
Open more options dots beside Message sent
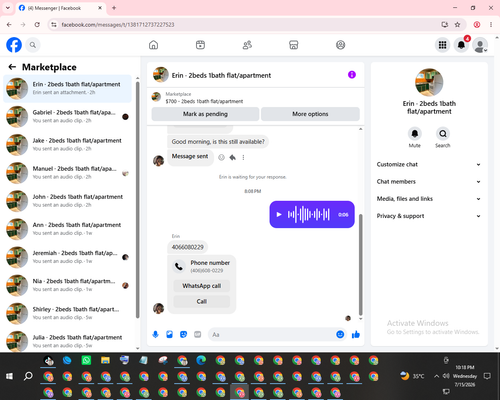tap(243, 157)
